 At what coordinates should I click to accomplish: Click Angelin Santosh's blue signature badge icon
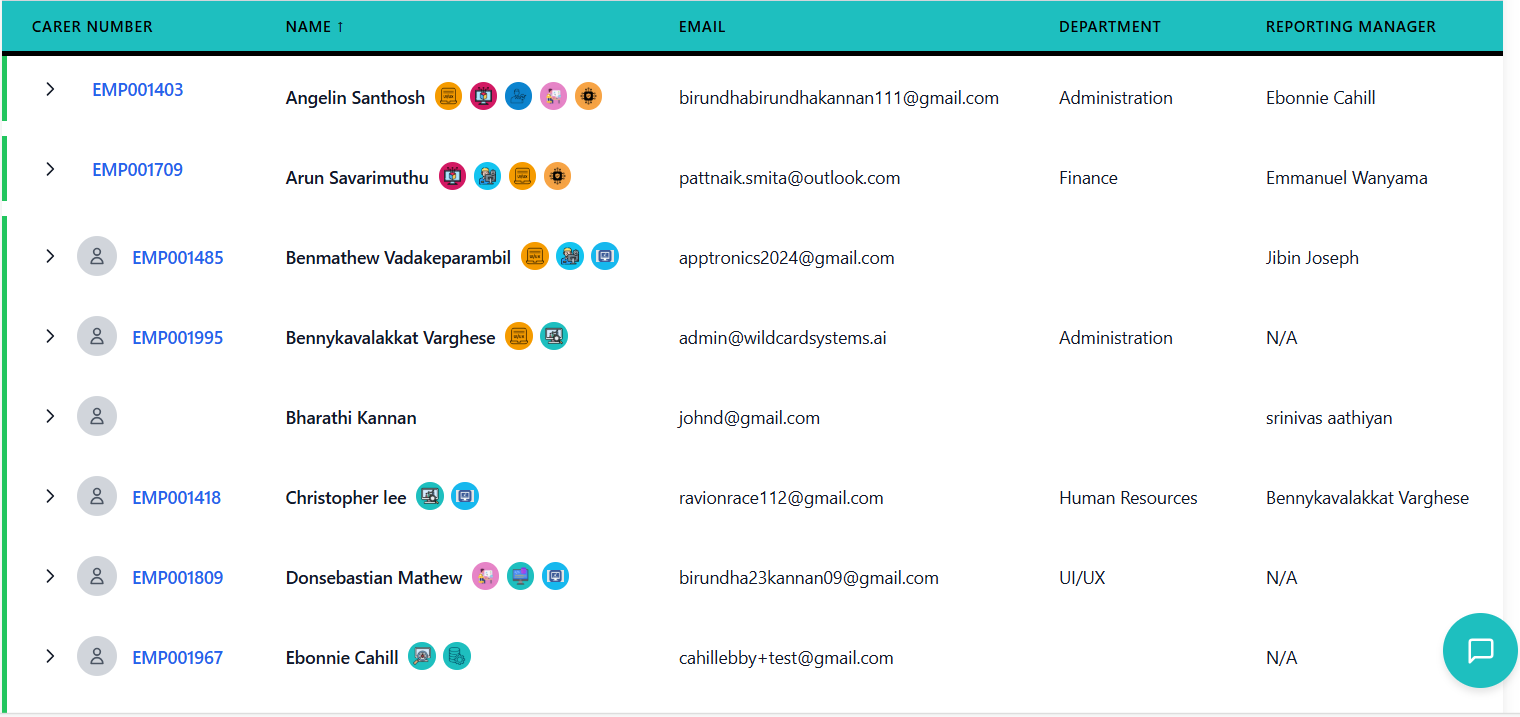518,97
